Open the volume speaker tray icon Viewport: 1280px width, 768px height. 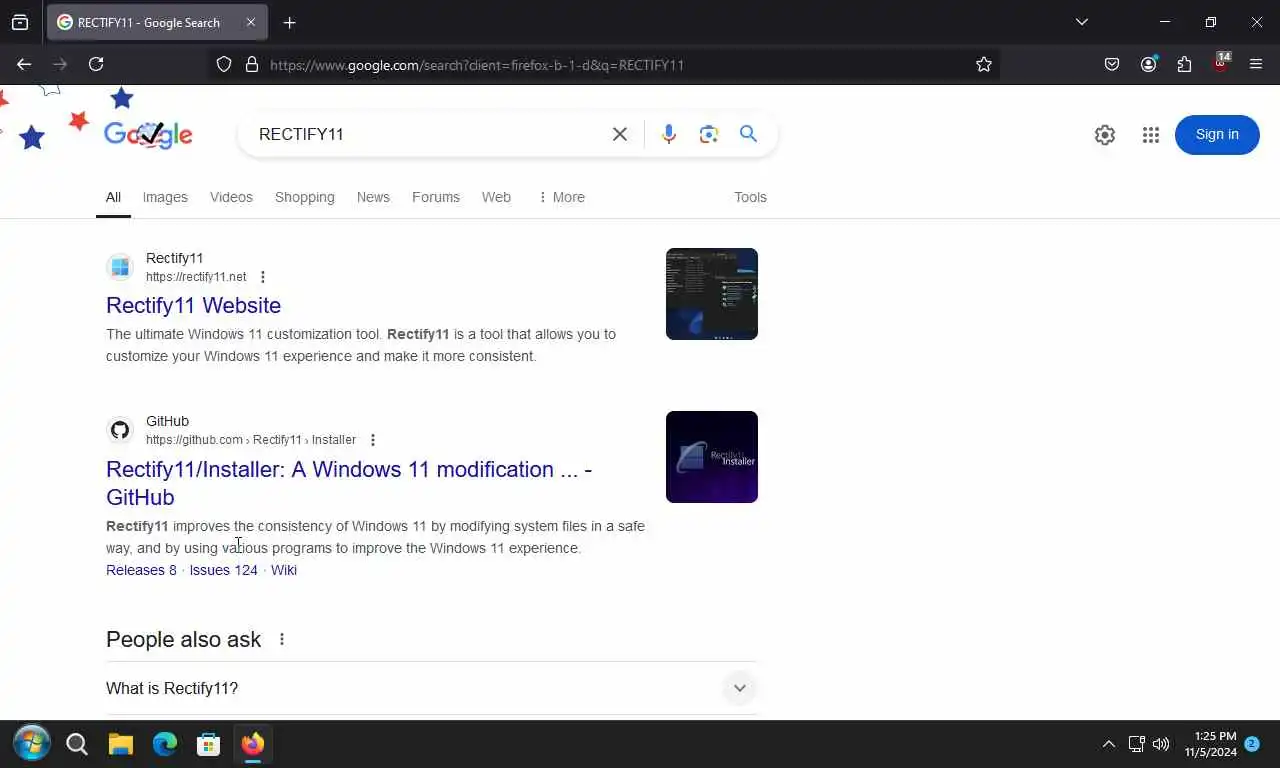(x=1161, y=744)
